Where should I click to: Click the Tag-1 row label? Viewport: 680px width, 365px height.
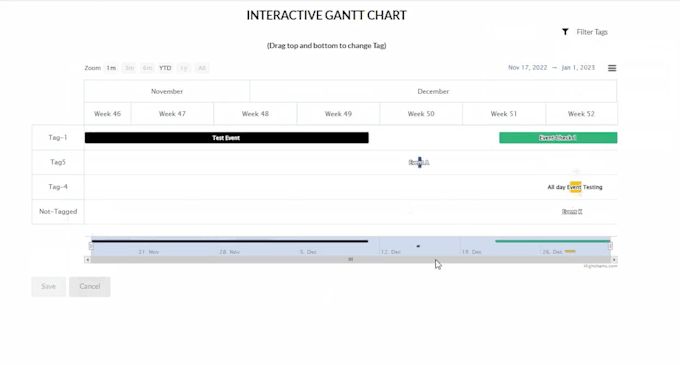pos(58,137)
